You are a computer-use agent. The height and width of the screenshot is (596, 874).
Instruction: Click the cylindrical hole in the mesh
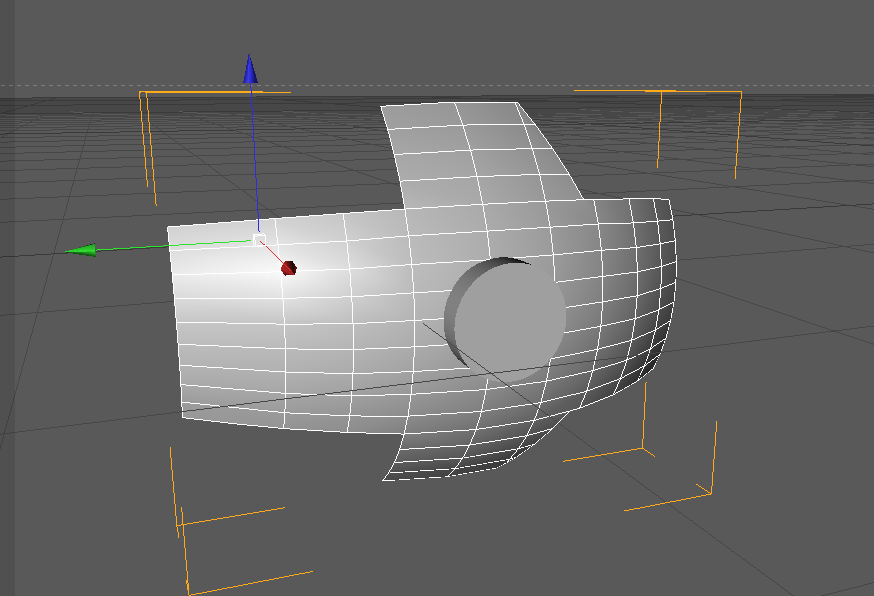pyautogui.click(x=506, y=319)
